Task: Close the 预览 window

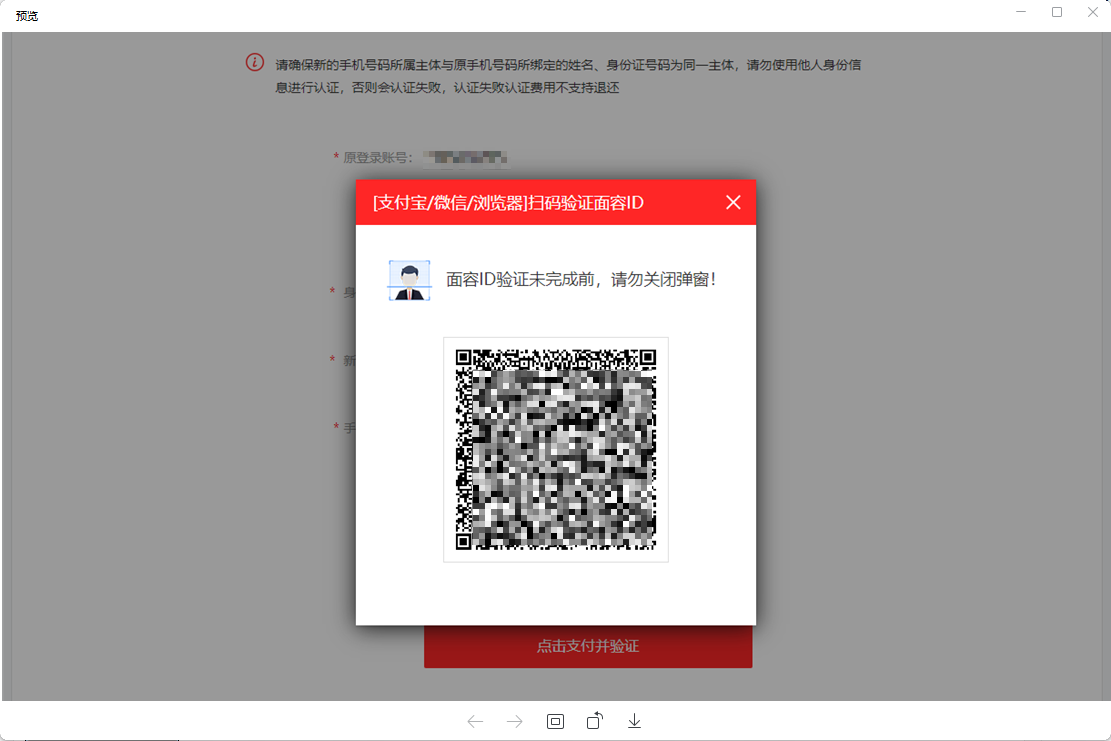Action: coord(1093,12)
